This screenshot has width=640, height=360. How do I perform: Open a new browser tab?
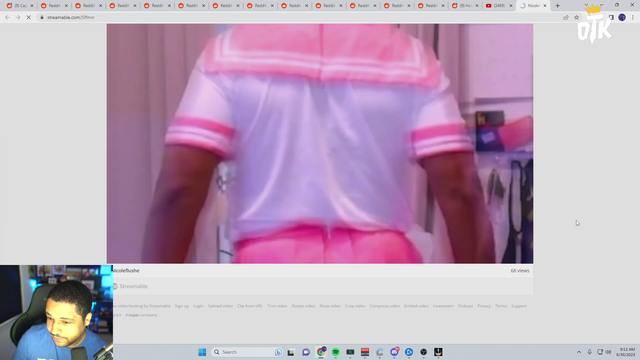pos(558,6)
